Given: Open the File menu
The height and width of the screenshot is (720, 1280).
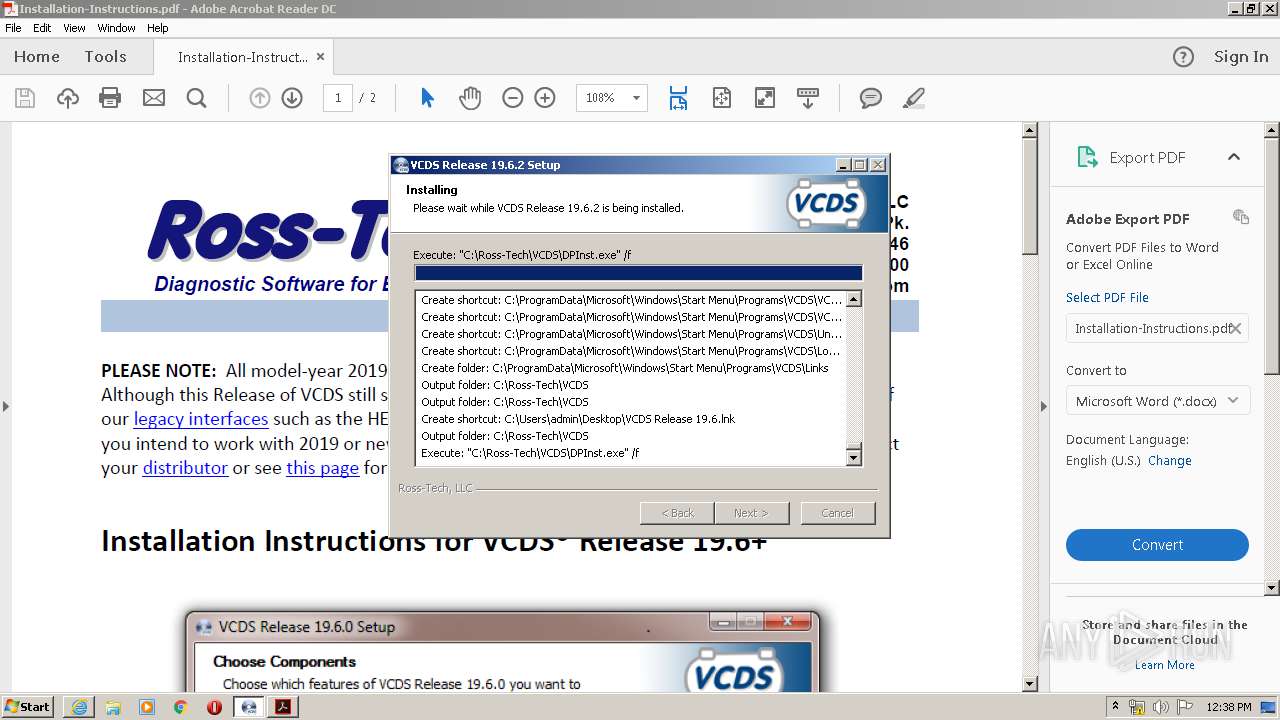Looking at the screenshot, I should 13,28.
